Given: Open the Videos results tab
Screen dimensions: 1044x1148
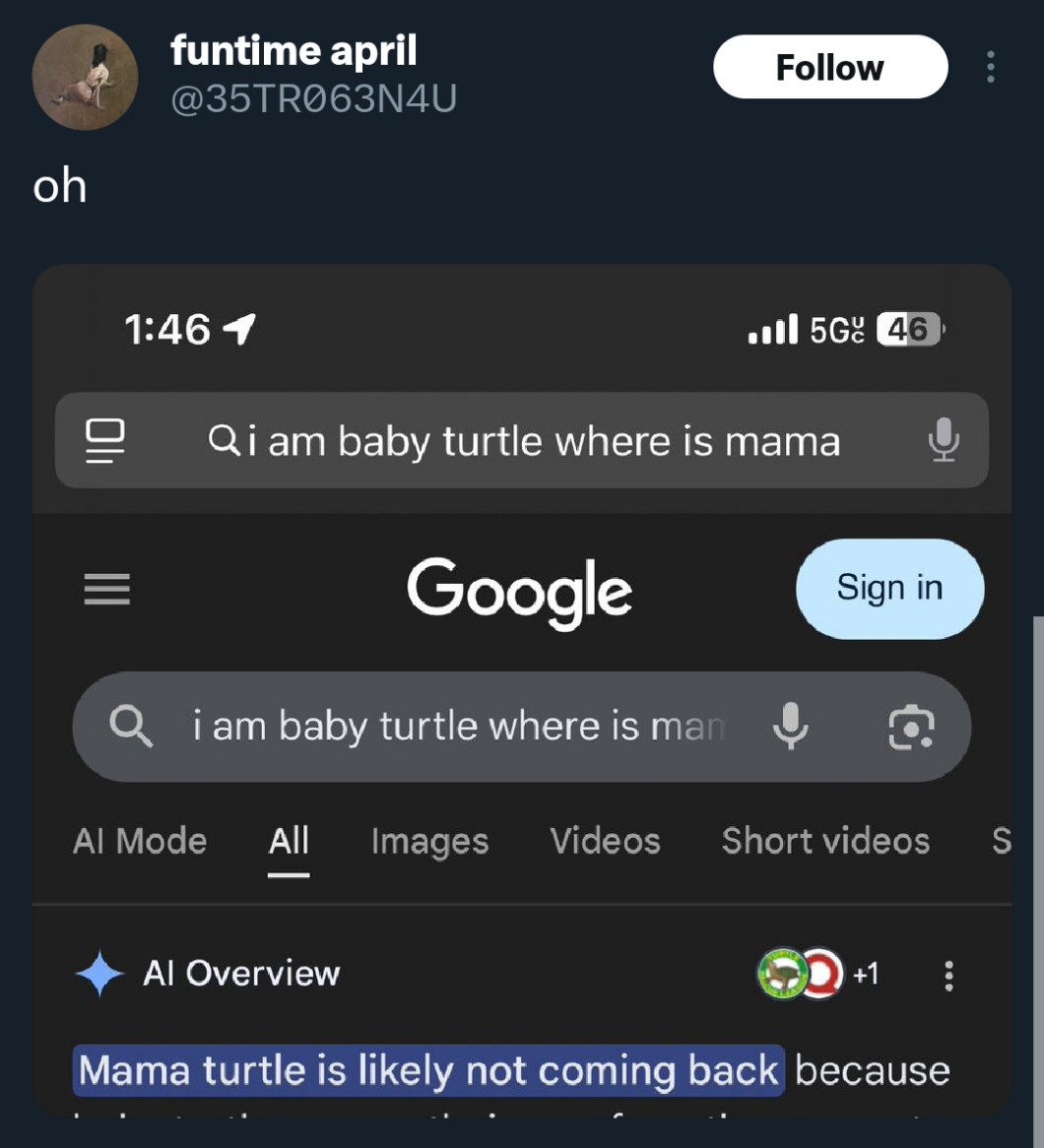Looking at the screenshot, I should click(605, 841).
